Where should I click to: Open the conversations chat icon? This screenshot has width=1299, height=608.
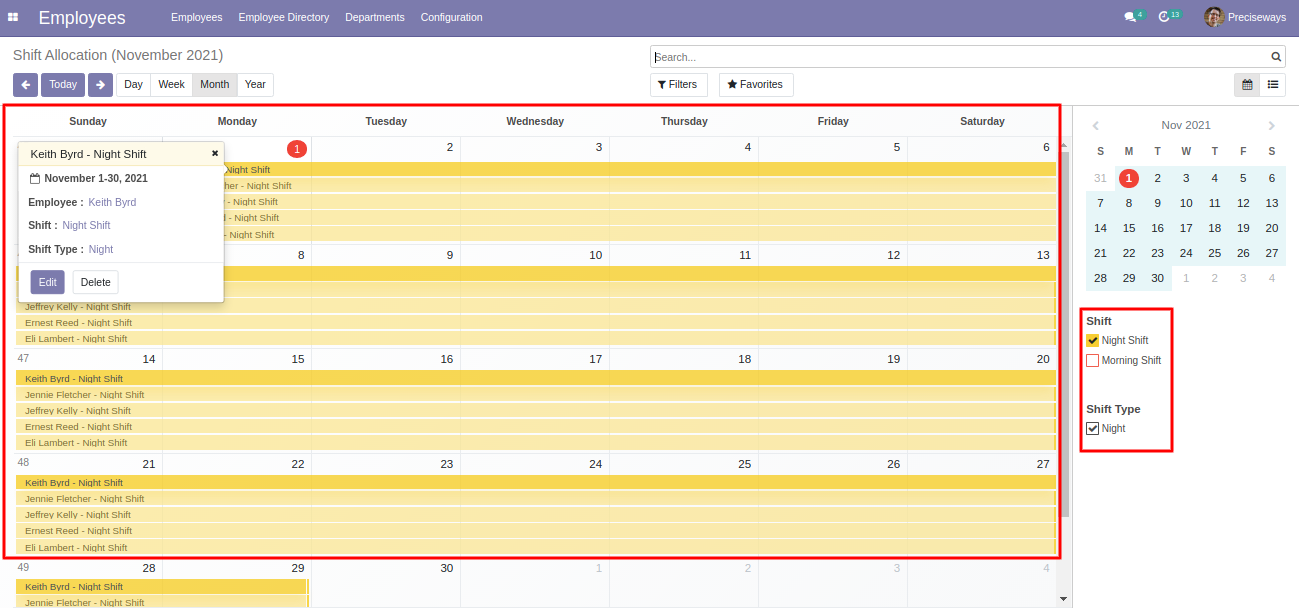pyautogui.click(x=1130, y=17)
